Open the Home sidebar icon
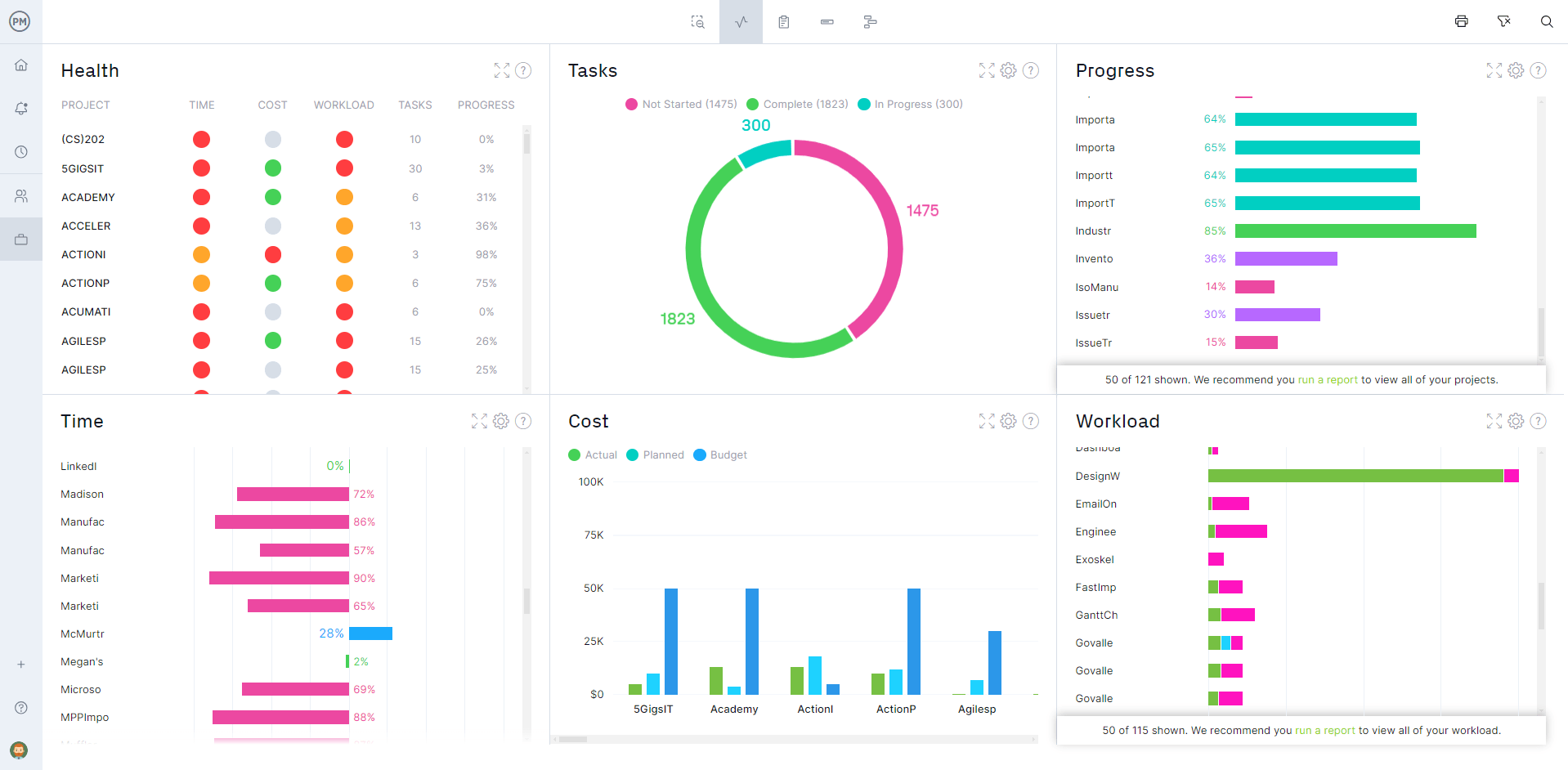This screenshot has width=1568, height=770. (x=21, y=65)
